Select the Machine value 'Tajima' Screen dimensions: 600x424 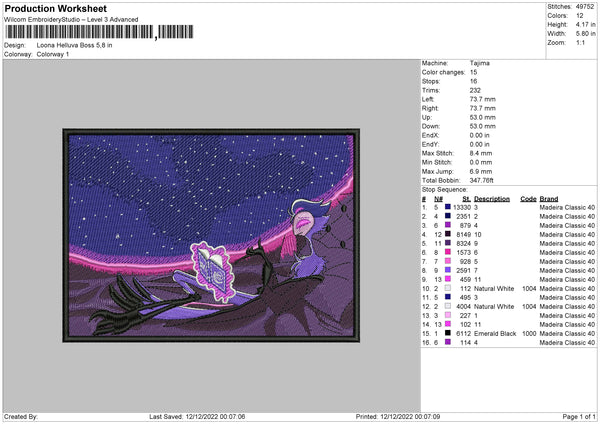click(479, 63)
